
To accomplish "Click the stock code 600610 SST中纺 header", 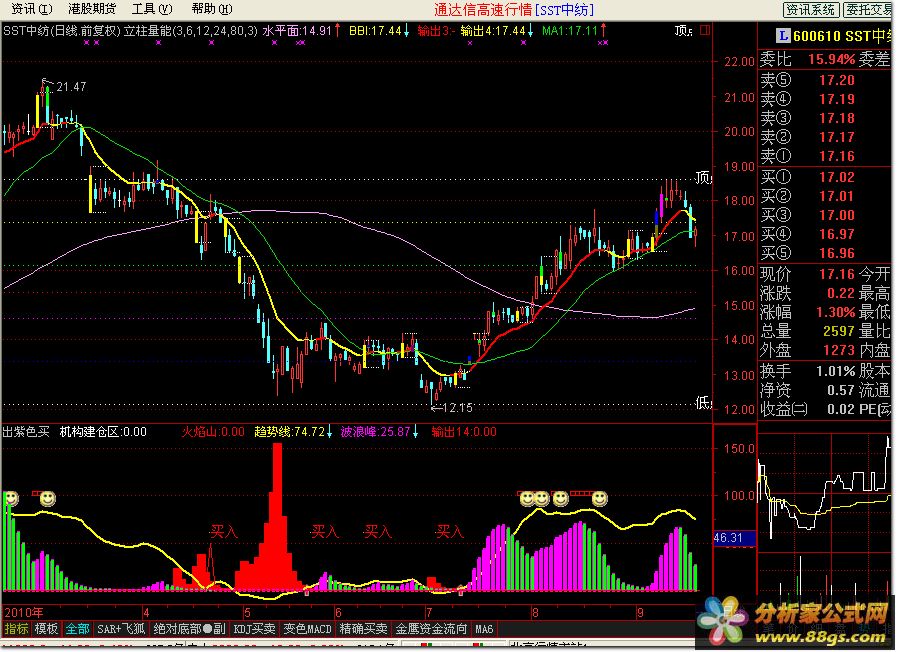I will pos(842,36).
